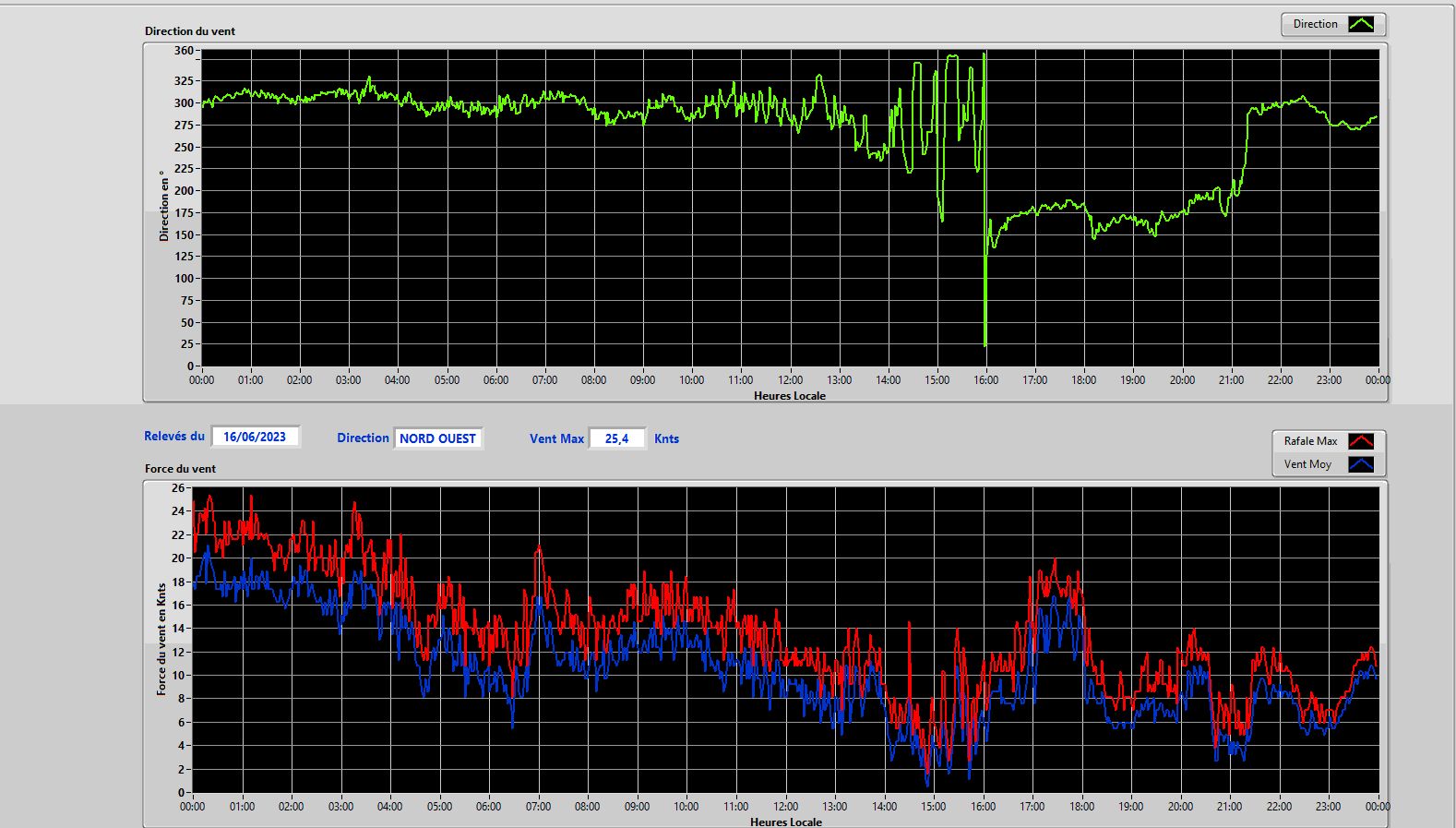Click the red Rafale Max legend icon
This screenshot has width=1456, height=828.
click(1361, 441)
